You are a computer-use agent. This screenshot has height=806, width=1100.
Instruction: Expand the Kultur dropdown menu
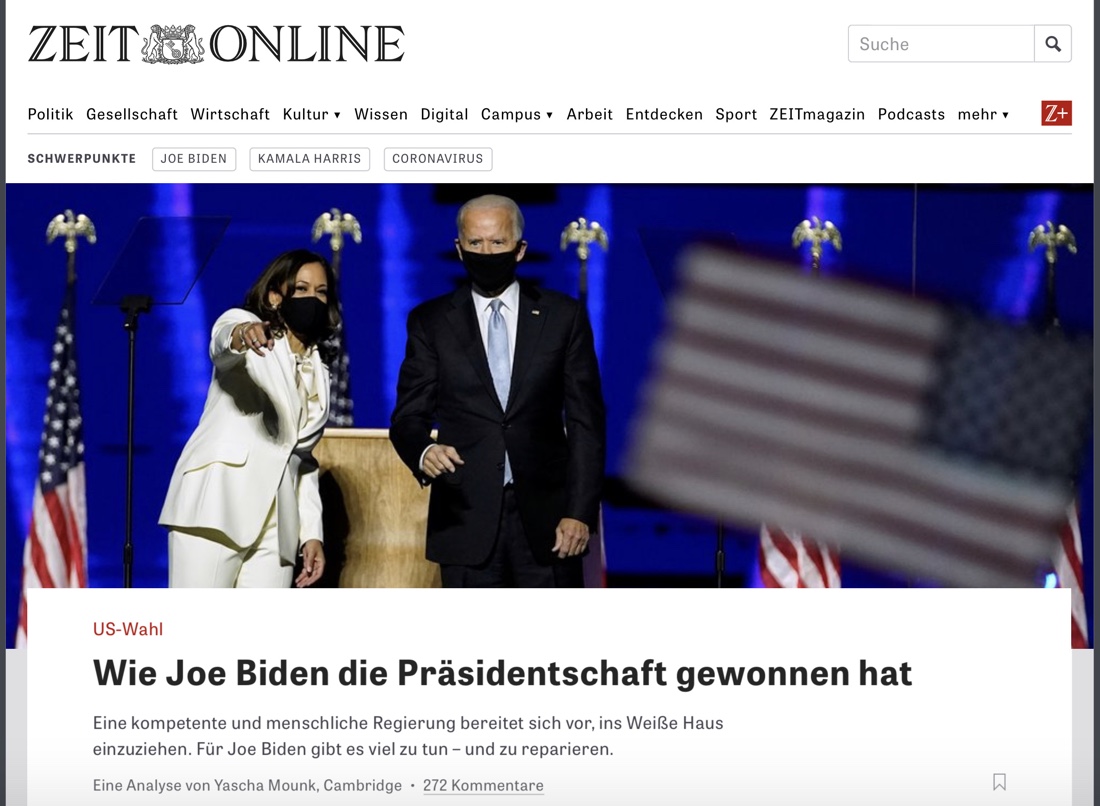click(x=311, y=114)
